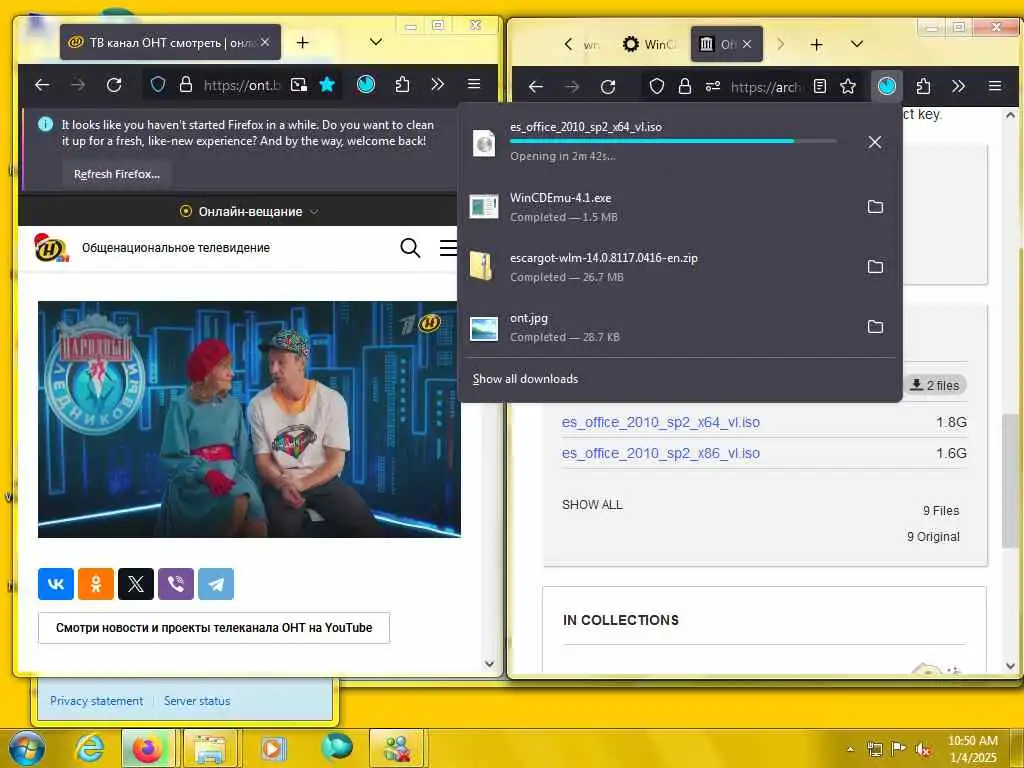Screen dimensions: 1024x768
Task: Click Refresh Firefox button
Action: pyautogui.click(x=117, y=174)
